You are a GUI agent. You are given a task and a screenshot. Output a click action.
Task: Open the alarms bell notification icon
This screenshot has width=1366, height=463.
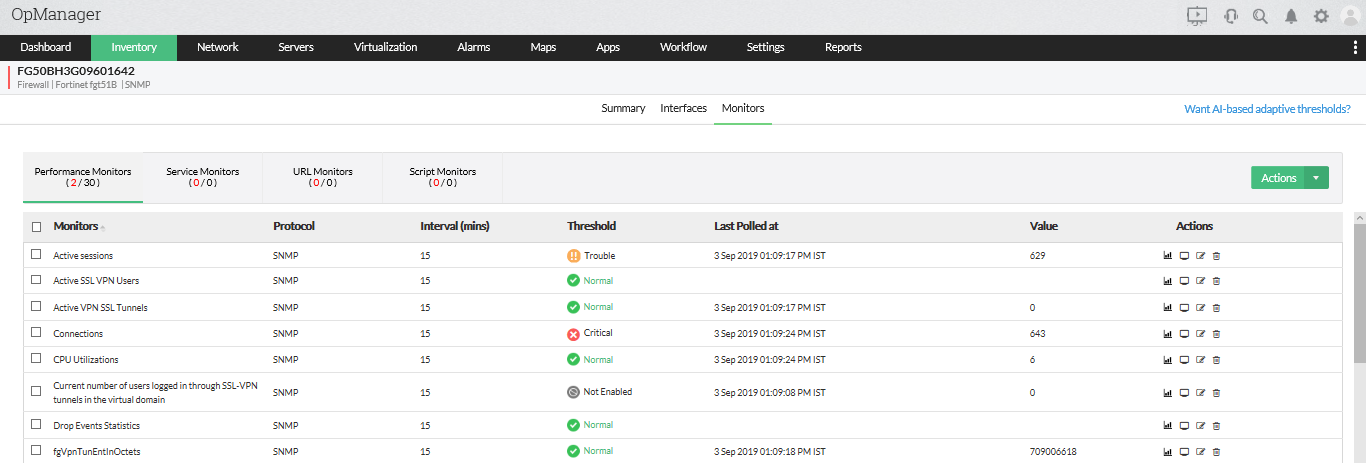click(1291, 16)
